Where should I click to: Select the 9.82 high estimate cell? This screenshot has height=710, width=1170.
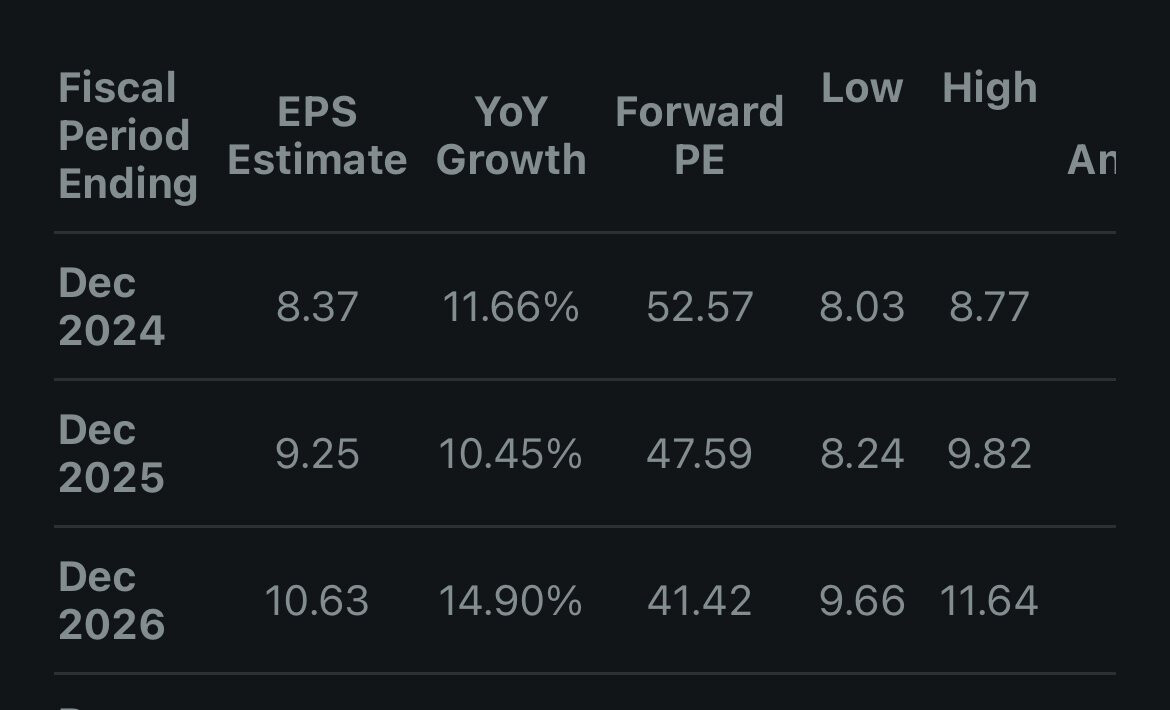coord(989,454)
